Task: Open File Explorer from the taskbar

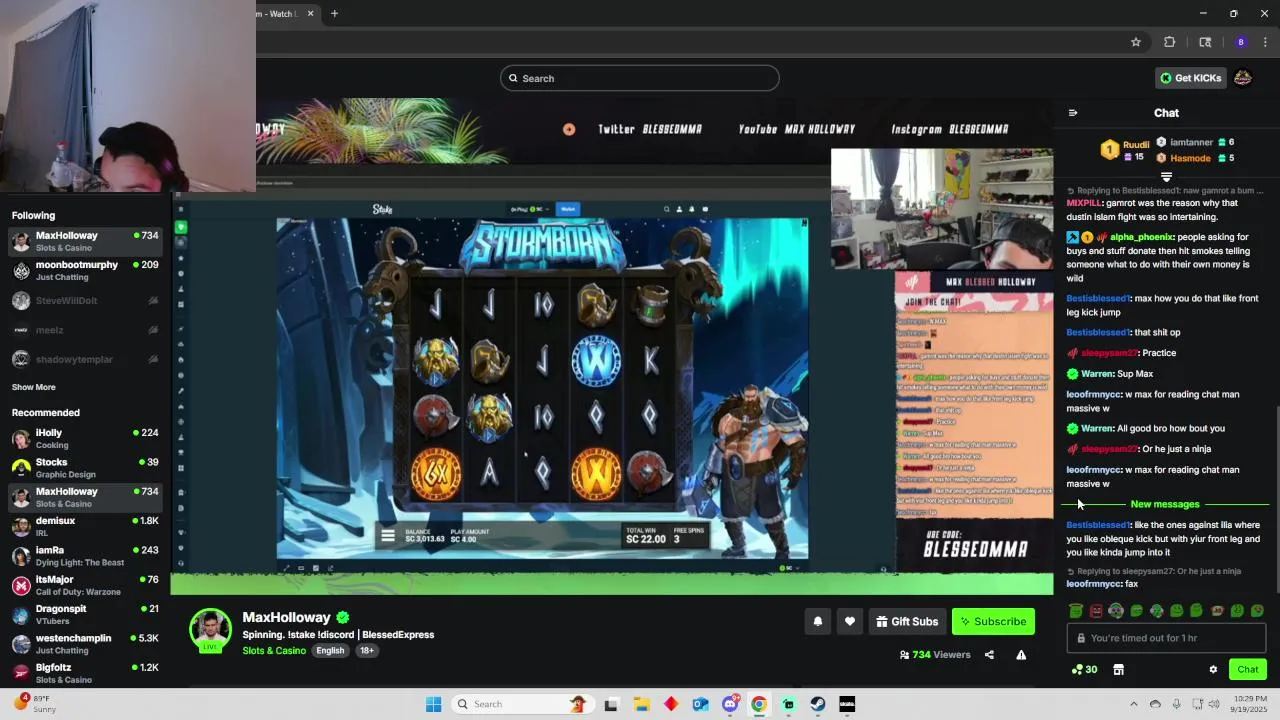Action: pyautogui.click(x=642, y=704)
